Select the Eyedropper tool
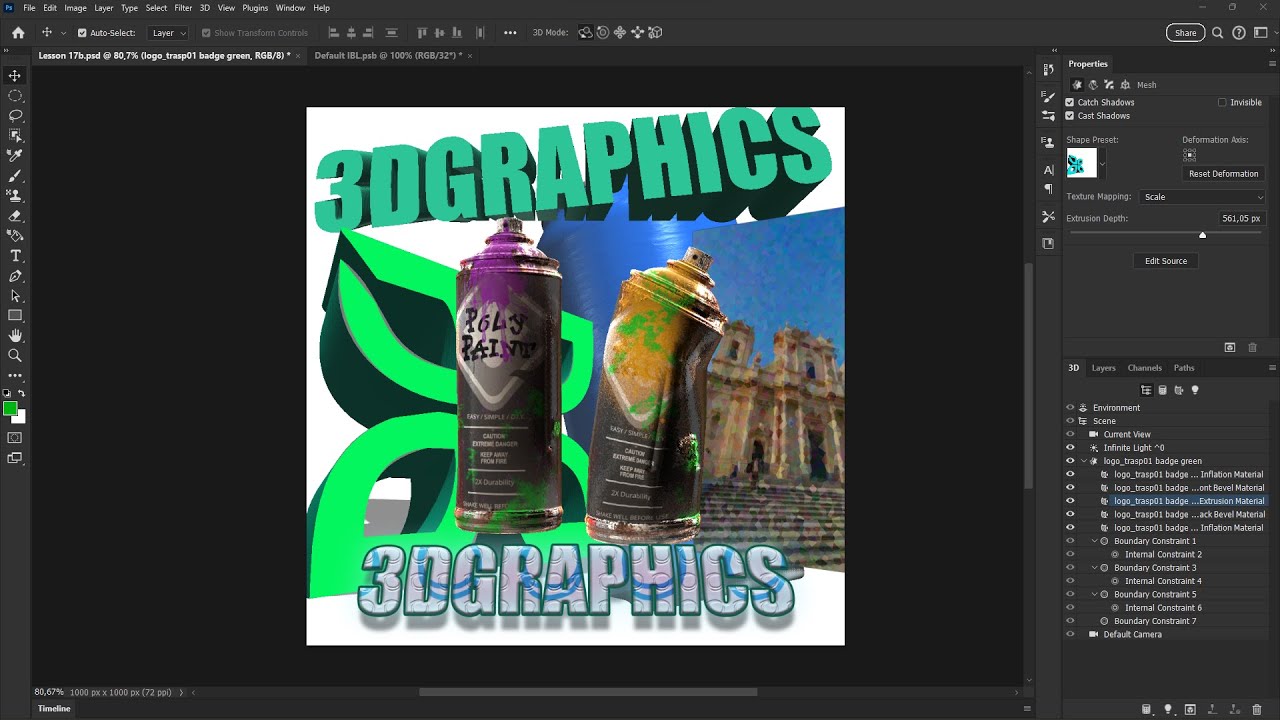 pos(15,156)
